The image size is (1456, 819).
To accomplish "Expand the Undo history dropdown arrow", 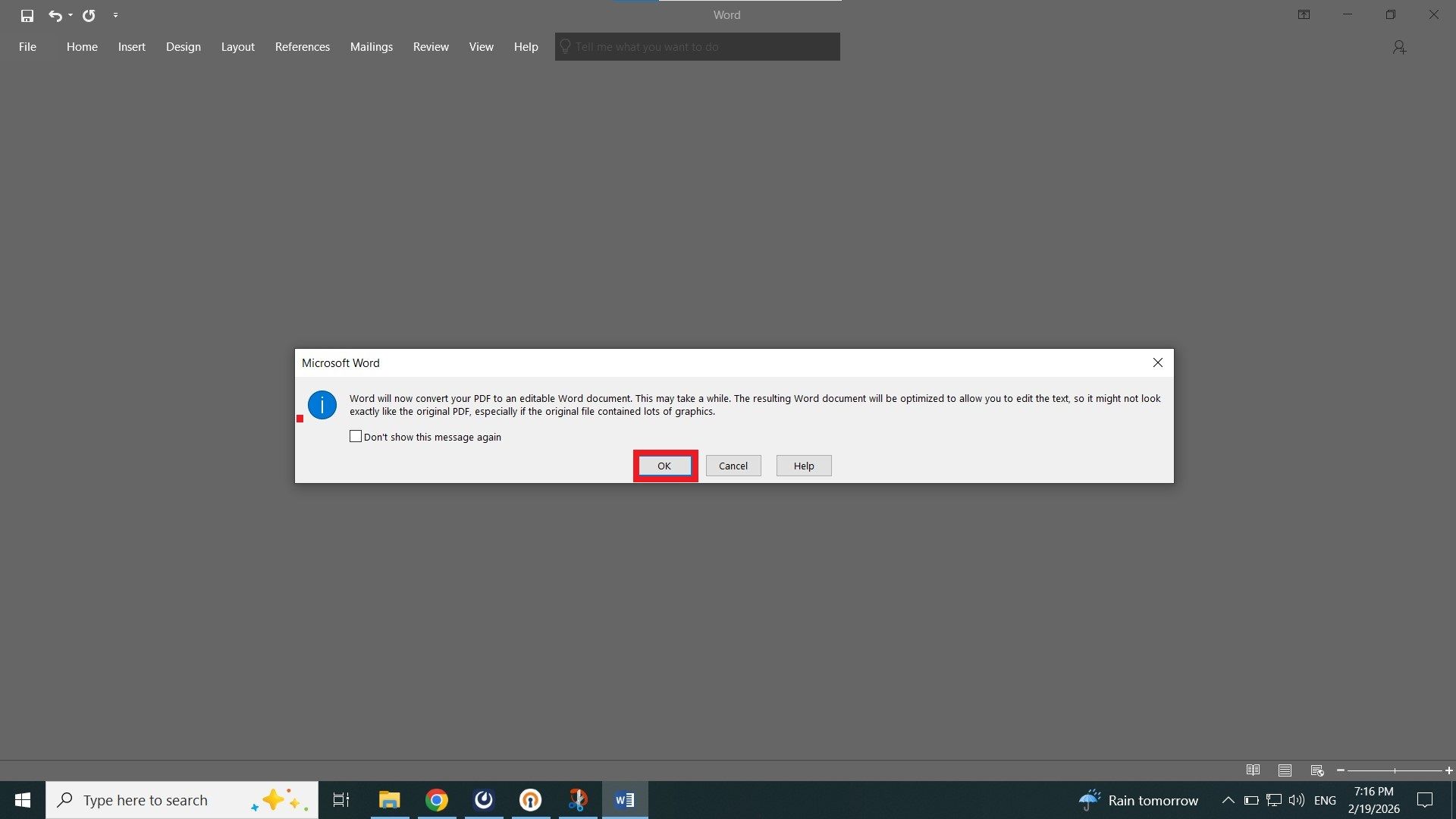I will tap(71, 15).
